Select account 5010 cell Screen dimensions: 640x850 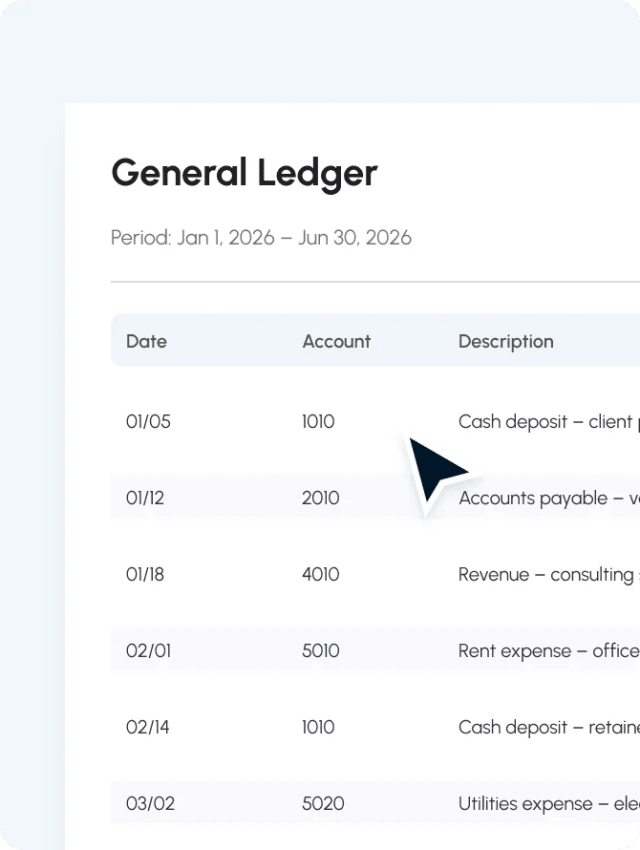click(320, 651)
